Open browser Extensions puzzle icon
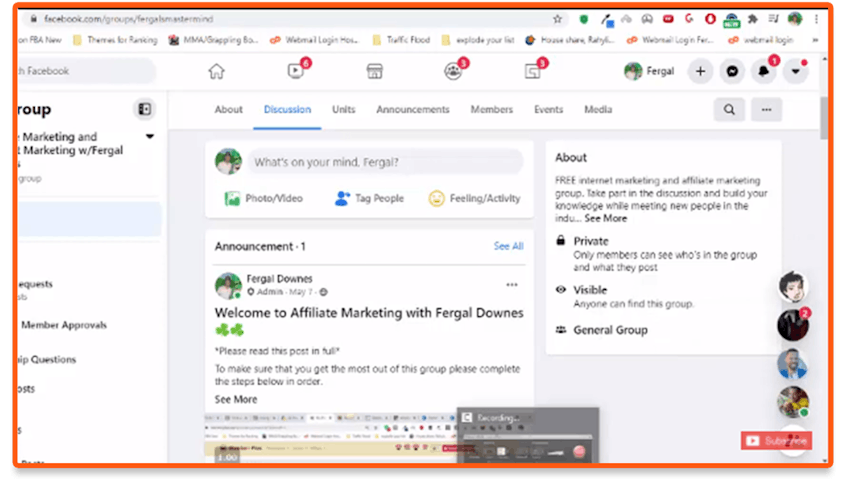846x490 pixels. tap(753, 19)
